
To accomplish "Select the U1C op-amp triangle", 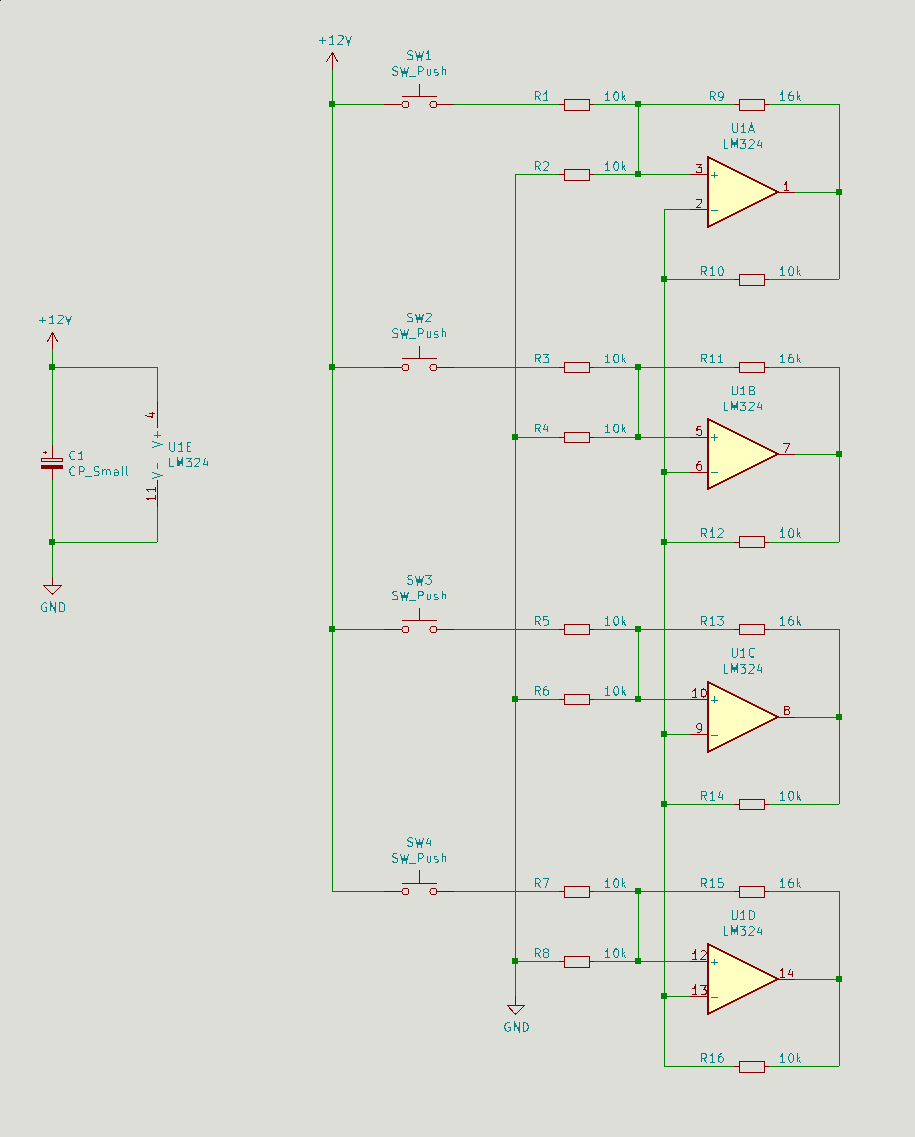I will [x=740, y=717].
